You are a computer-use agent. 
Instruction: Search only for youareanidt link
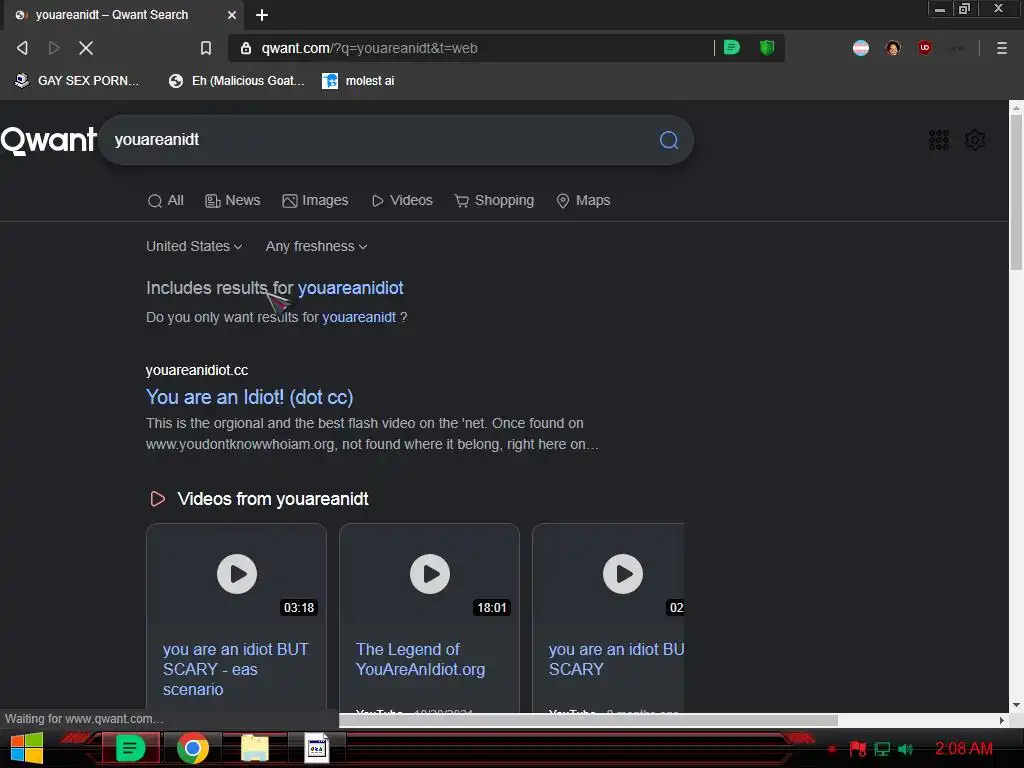click(359, 317)
